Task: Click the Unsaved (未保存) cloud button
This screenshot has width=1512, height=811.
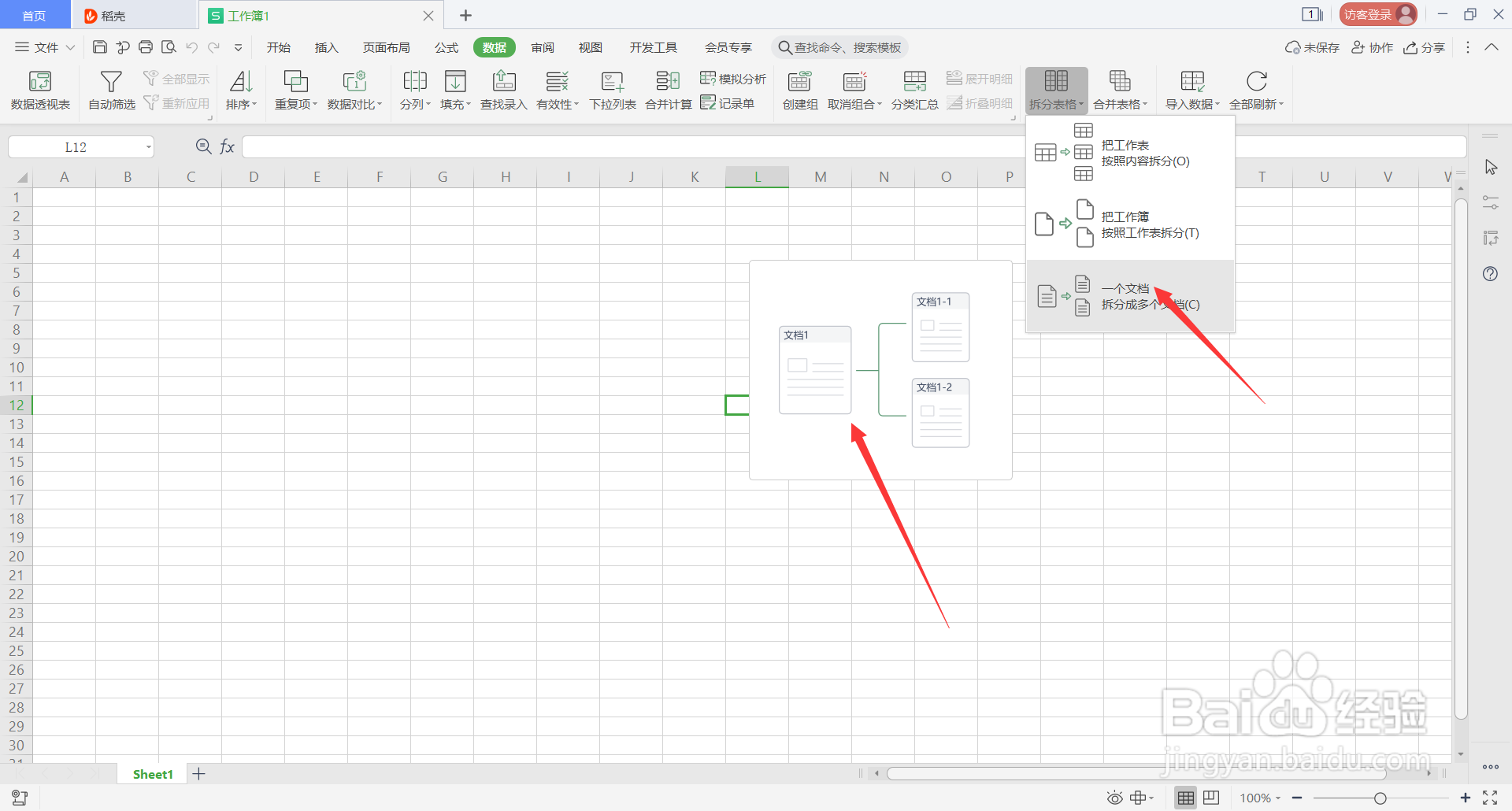Action: [1312, 47]
